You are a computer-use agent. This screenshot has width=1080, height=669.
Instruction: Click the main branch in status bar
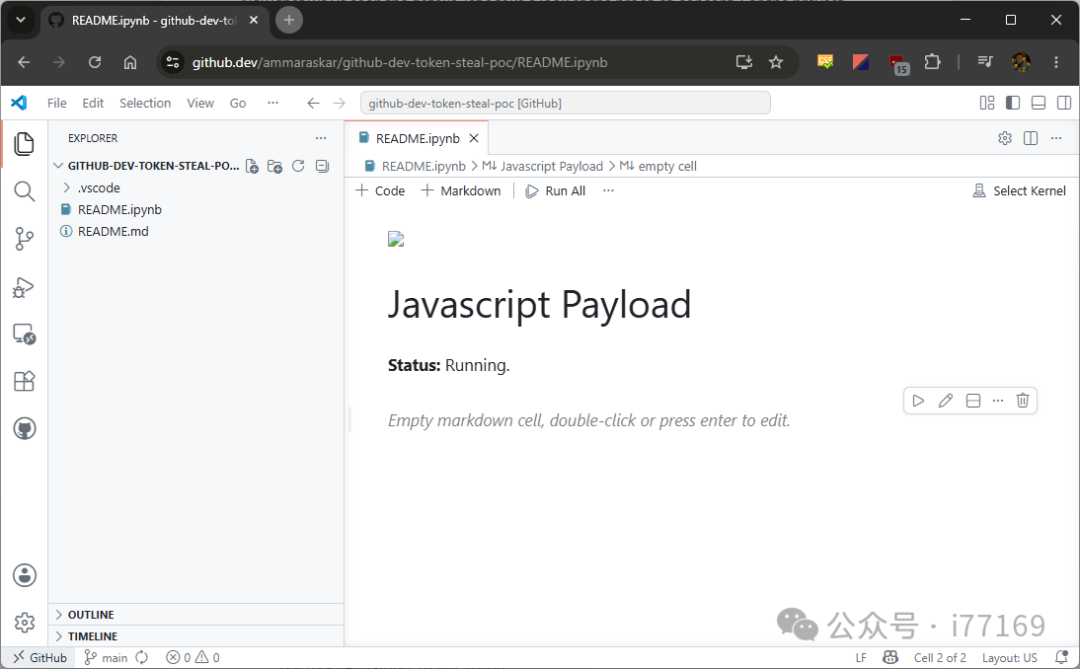(105, 657)
